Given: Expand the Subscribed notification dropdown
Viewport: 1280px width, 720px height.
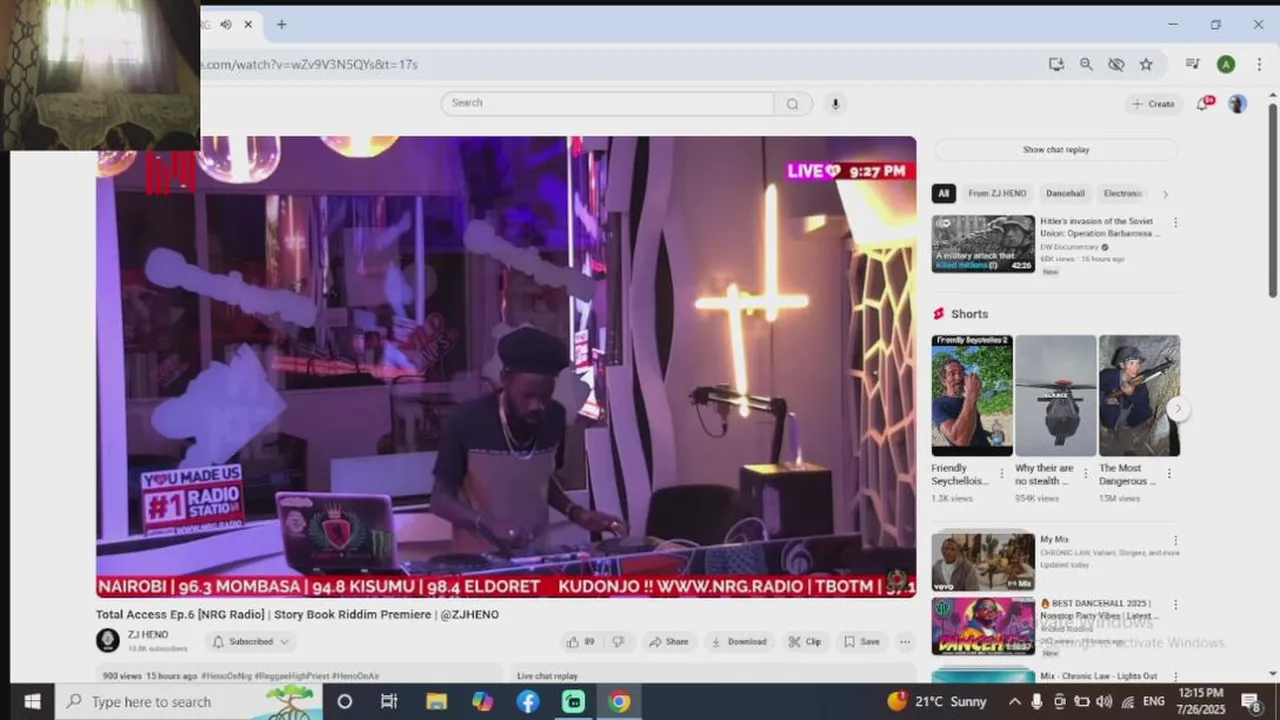Looking at the screenshot, I should 250,642.
